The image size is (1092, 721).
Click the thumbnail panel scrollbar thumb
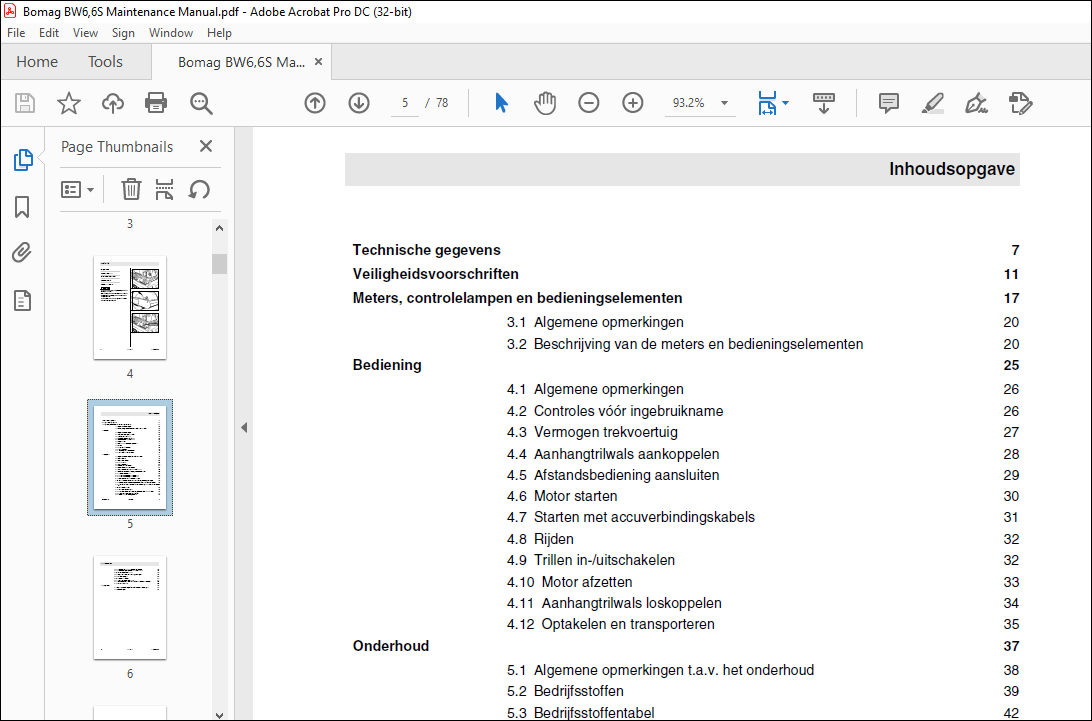(x=219, y=263)
